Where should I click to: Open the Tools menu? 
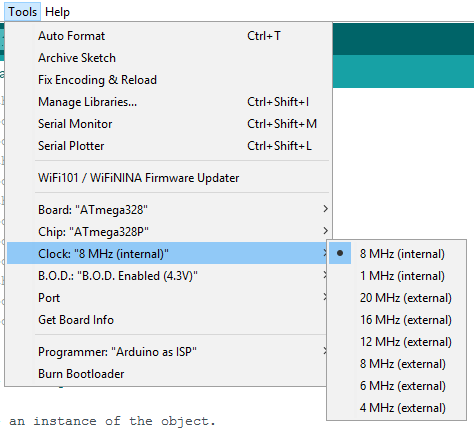coord(23,12)
